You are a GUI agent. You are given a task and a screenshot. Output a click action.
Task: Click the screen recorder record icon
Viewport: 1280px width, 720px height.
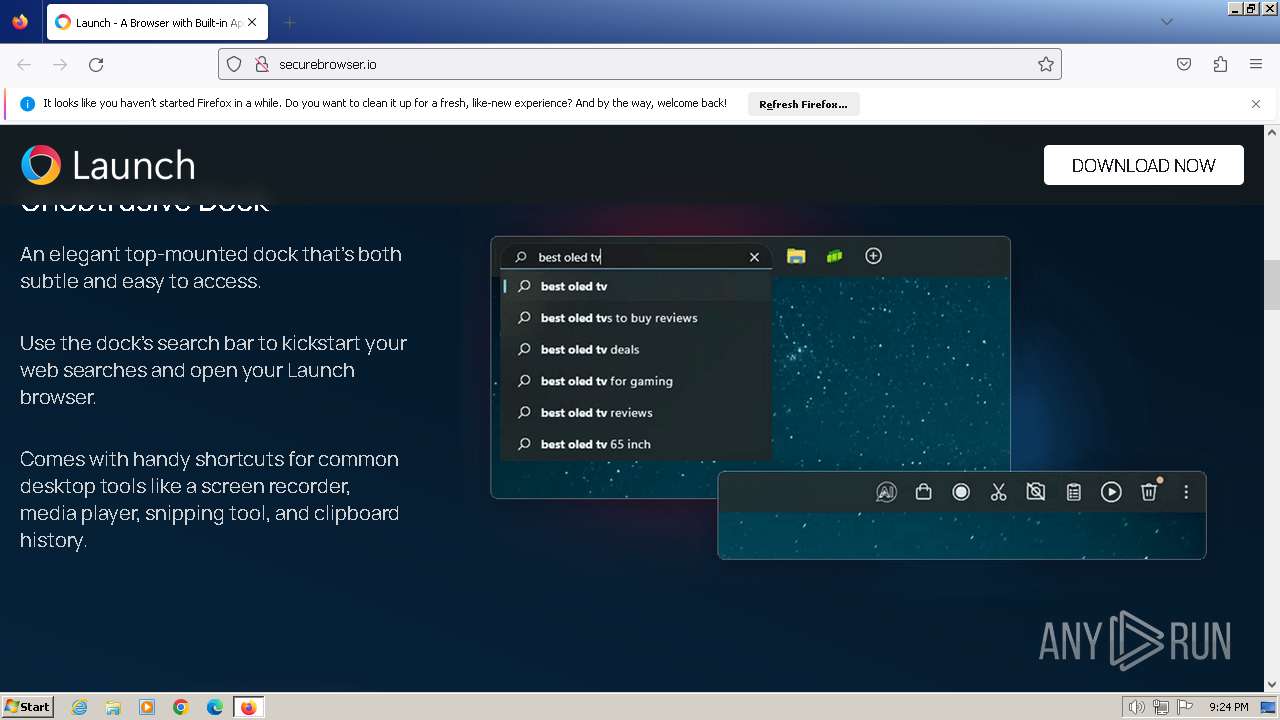pos(961,492)
